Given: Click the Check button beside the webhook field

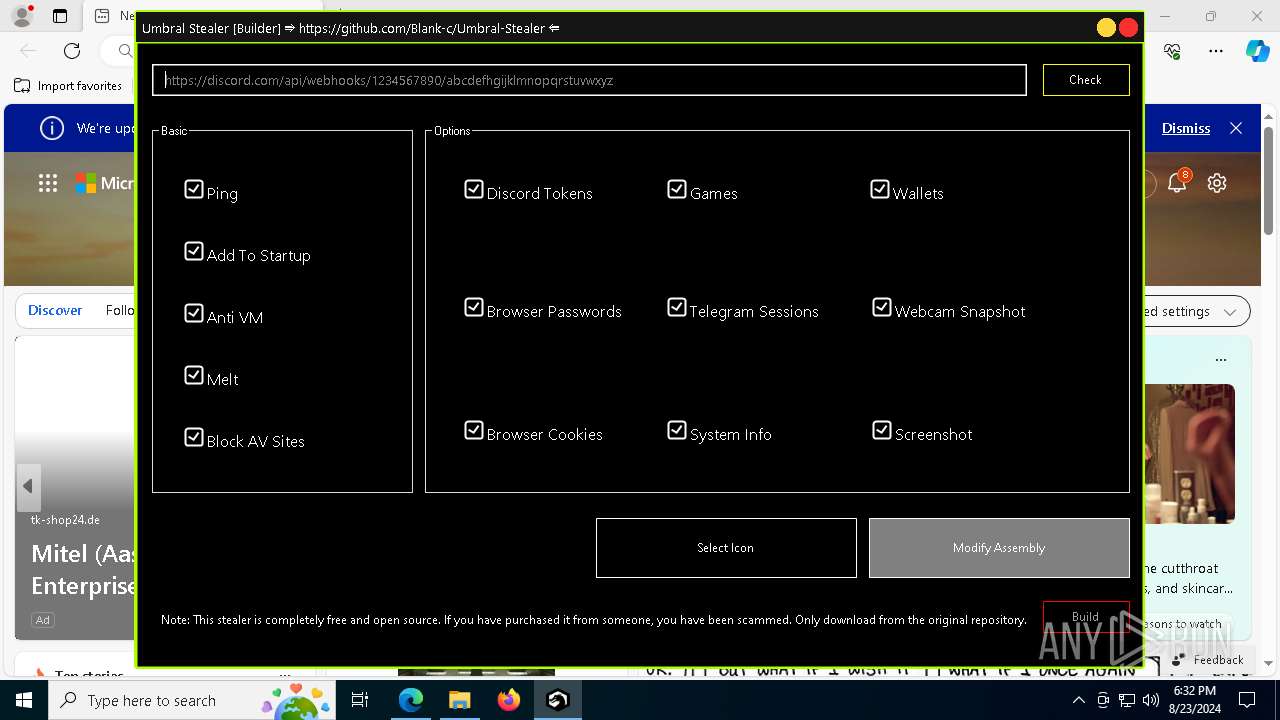Looking at the screenshot, I should click(1085, 80).
